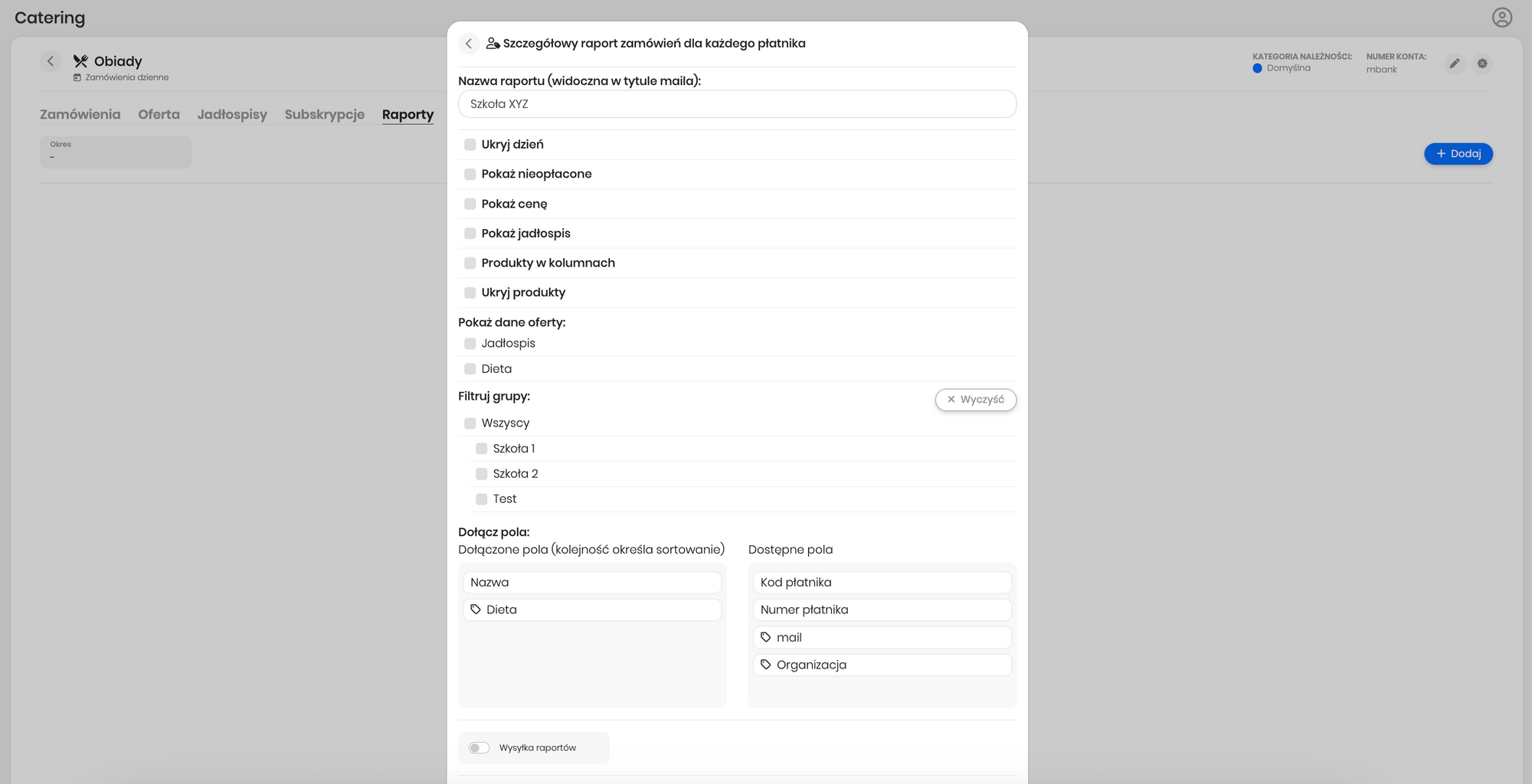The height and width of the screenshot is (784, 1532).
Task: Click the report name field with Szkoła XYZ
Action: pyautogui.click(x=737, y=104)
